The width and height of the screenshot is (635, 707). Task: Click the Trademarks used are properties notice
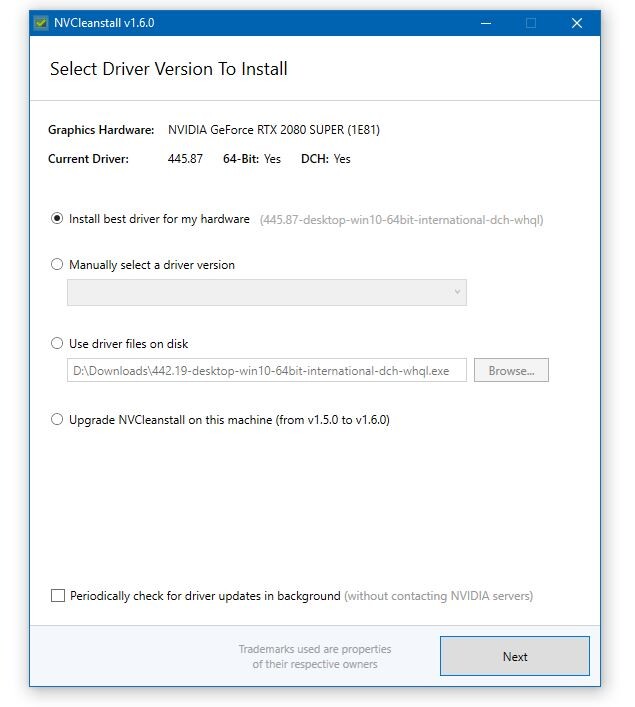point(315,656)
